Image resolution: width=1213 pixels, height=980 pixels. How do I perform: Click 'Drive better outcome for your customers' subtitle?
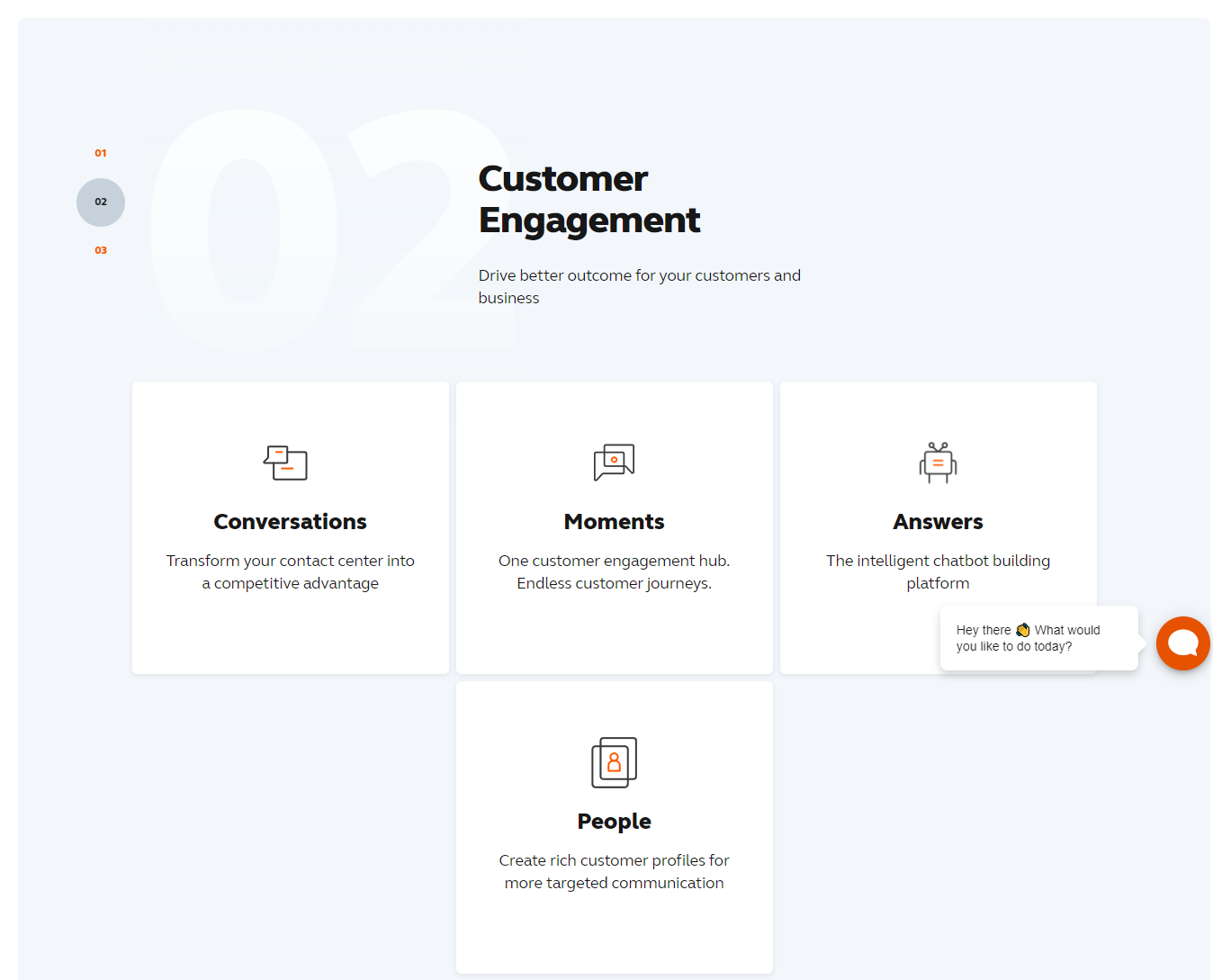pyautogui.click(x=640, y=286)
